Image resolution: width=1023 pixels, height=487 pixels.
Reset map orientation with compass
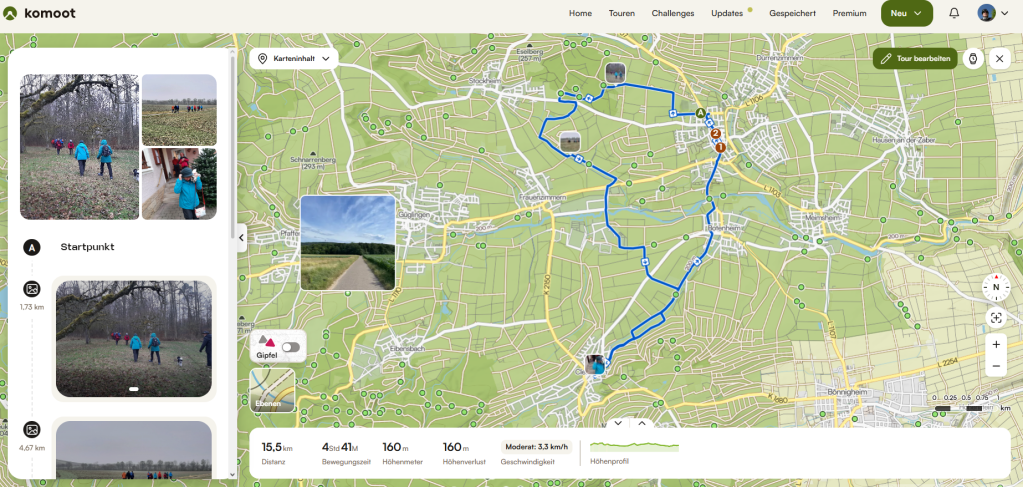[x=996, y=287]
